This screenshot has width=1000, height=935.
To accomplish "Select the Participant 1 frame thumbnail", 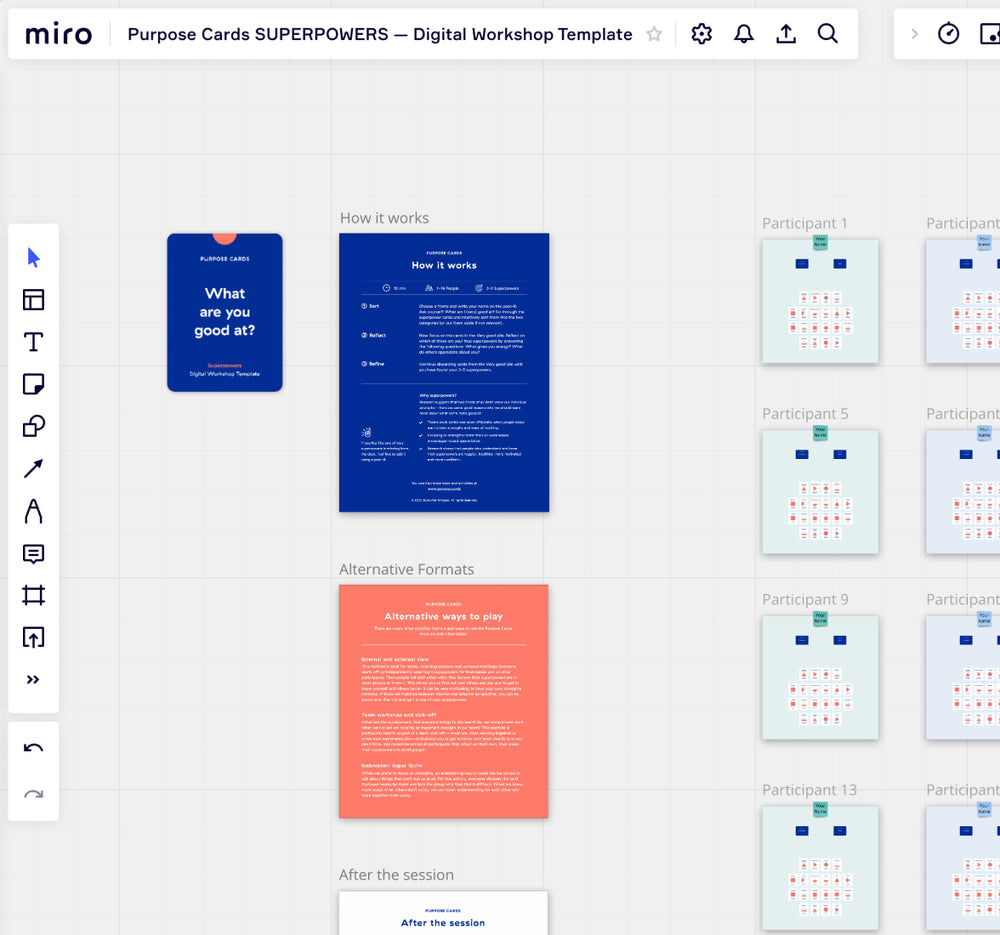I will pyautogui.click(x=819, y=301).
